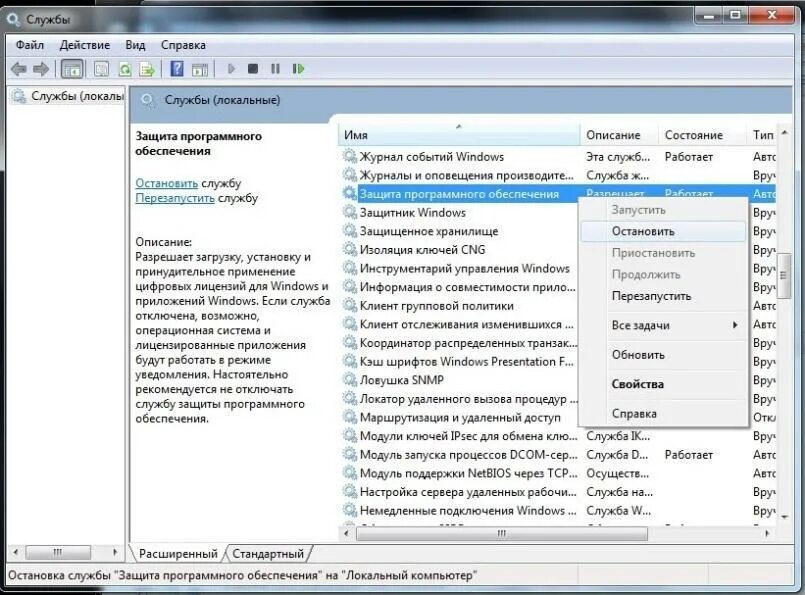Choose Остановить in the context menu
Screen dimensions: 805x595
click(663, 232)
